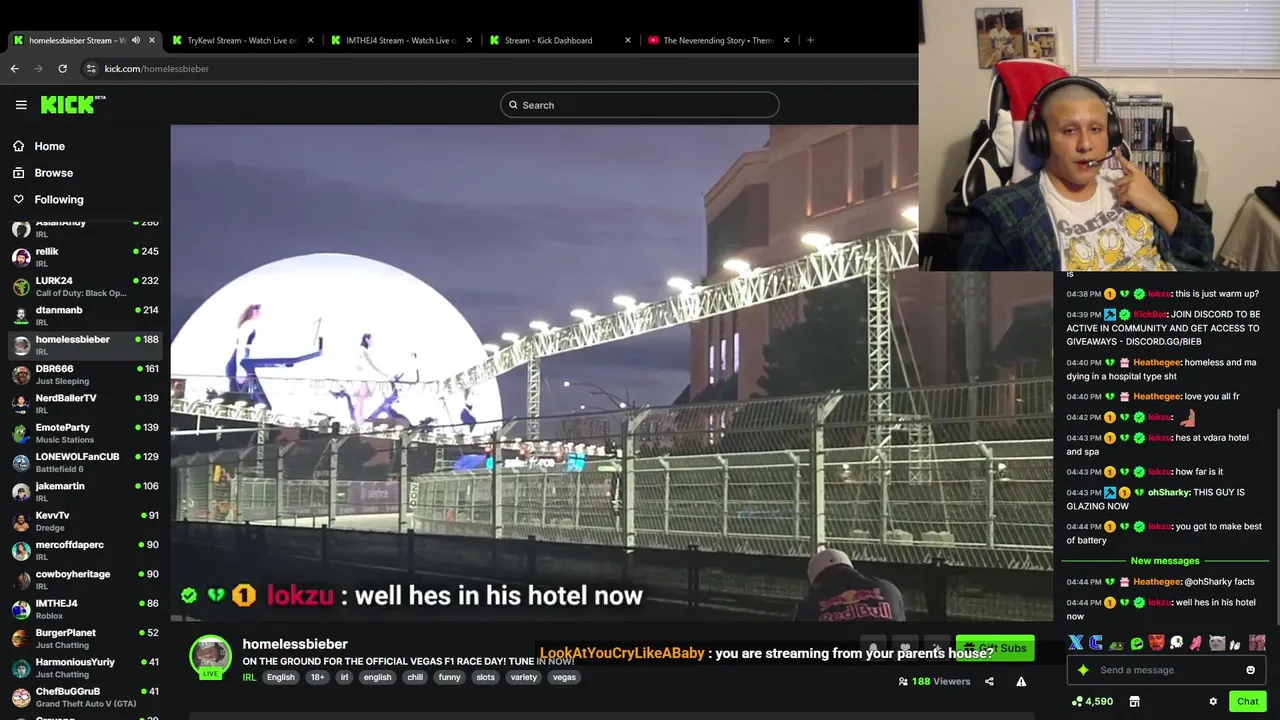This screenshot has width=1280, height=720.
Task: Reload the kick.com page
Action: tap(62, 69)
